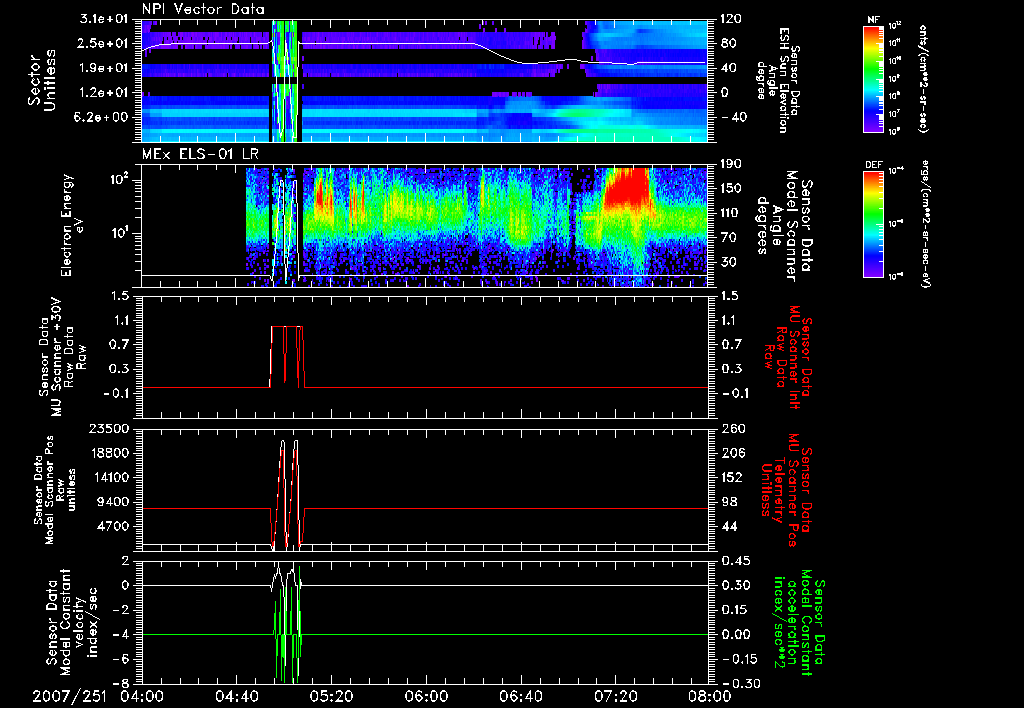Click the red "MU Scanner Pos Telemetry" axis label
The image size is (1024, 708).
(x=786, y=491)
